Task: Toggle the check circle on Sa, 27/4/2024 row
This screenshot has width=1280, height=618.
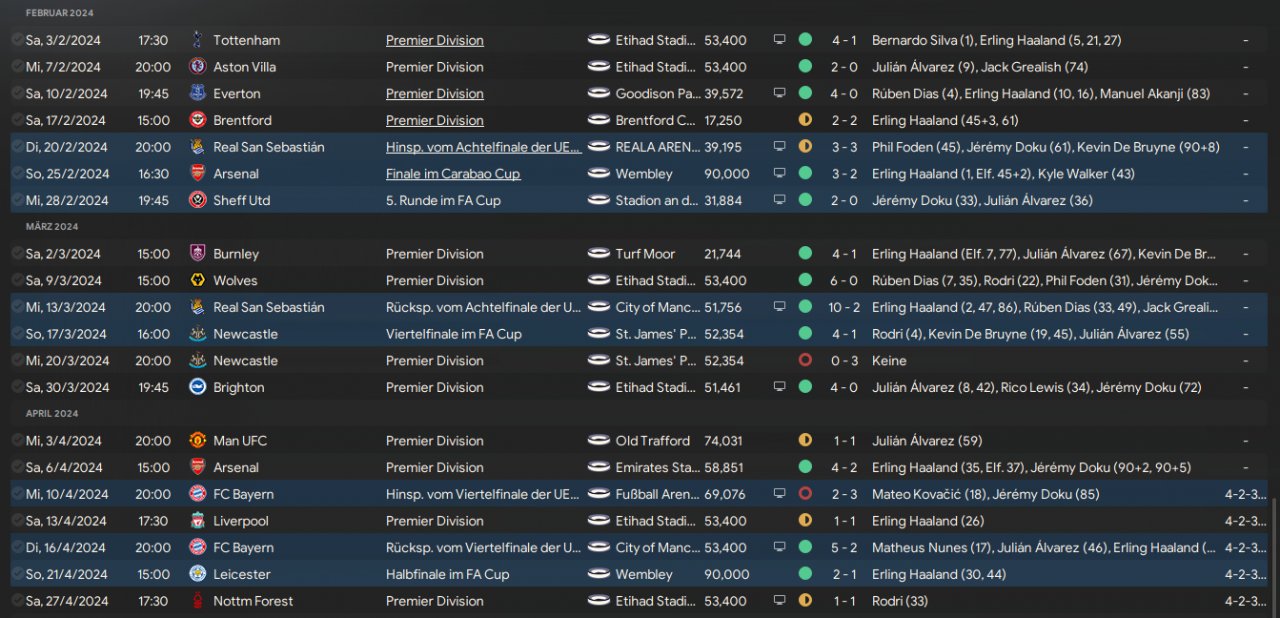Action: [x=17, y=601]
